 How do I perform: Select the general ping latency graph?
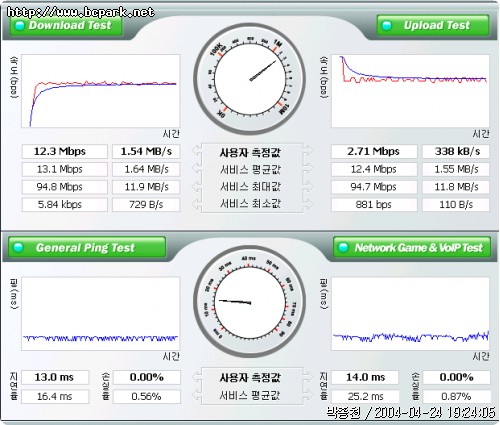tap(101, 313)
